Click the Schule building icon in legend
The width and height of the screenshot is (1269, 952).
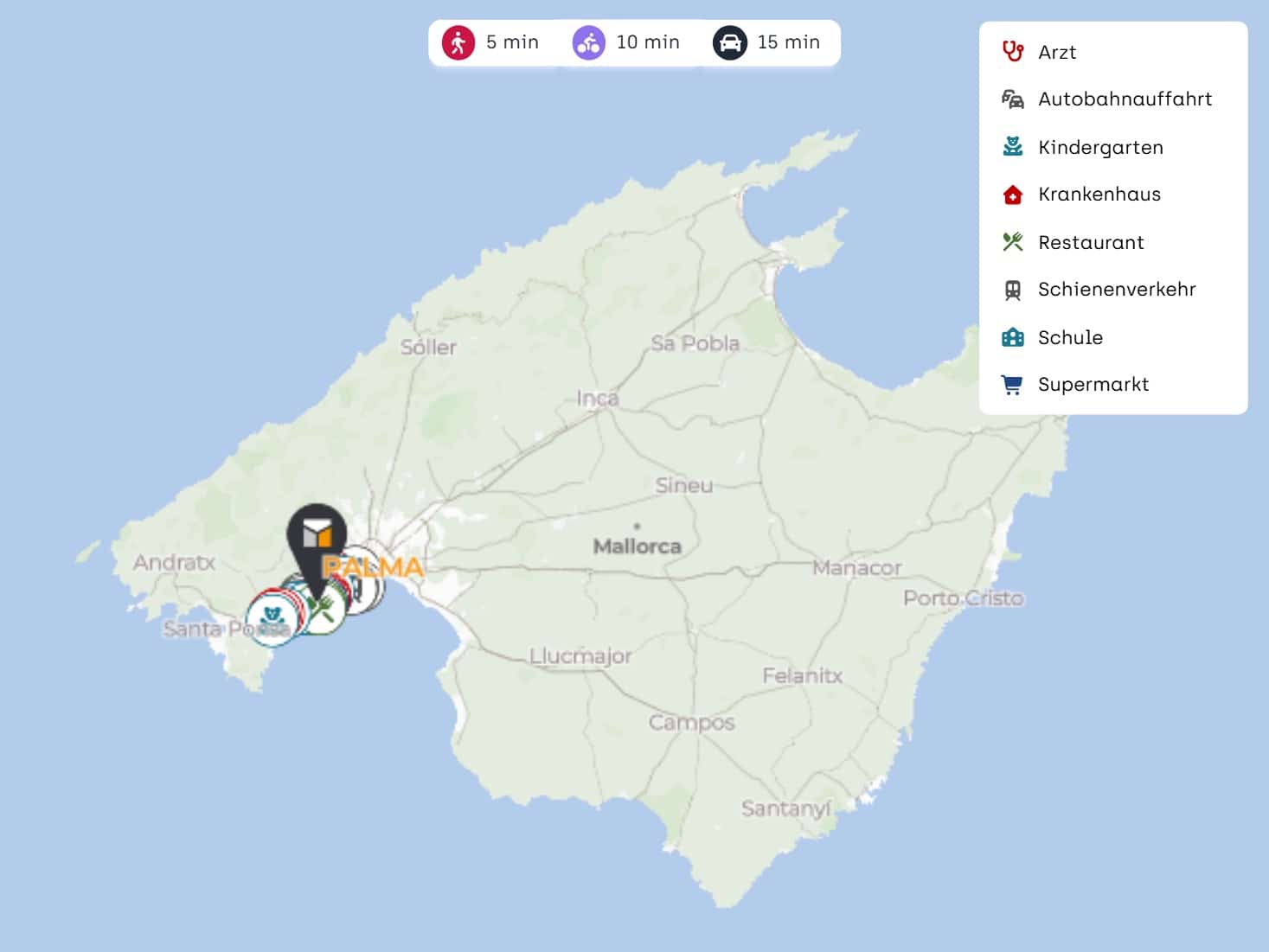[x=1012, y=337]
